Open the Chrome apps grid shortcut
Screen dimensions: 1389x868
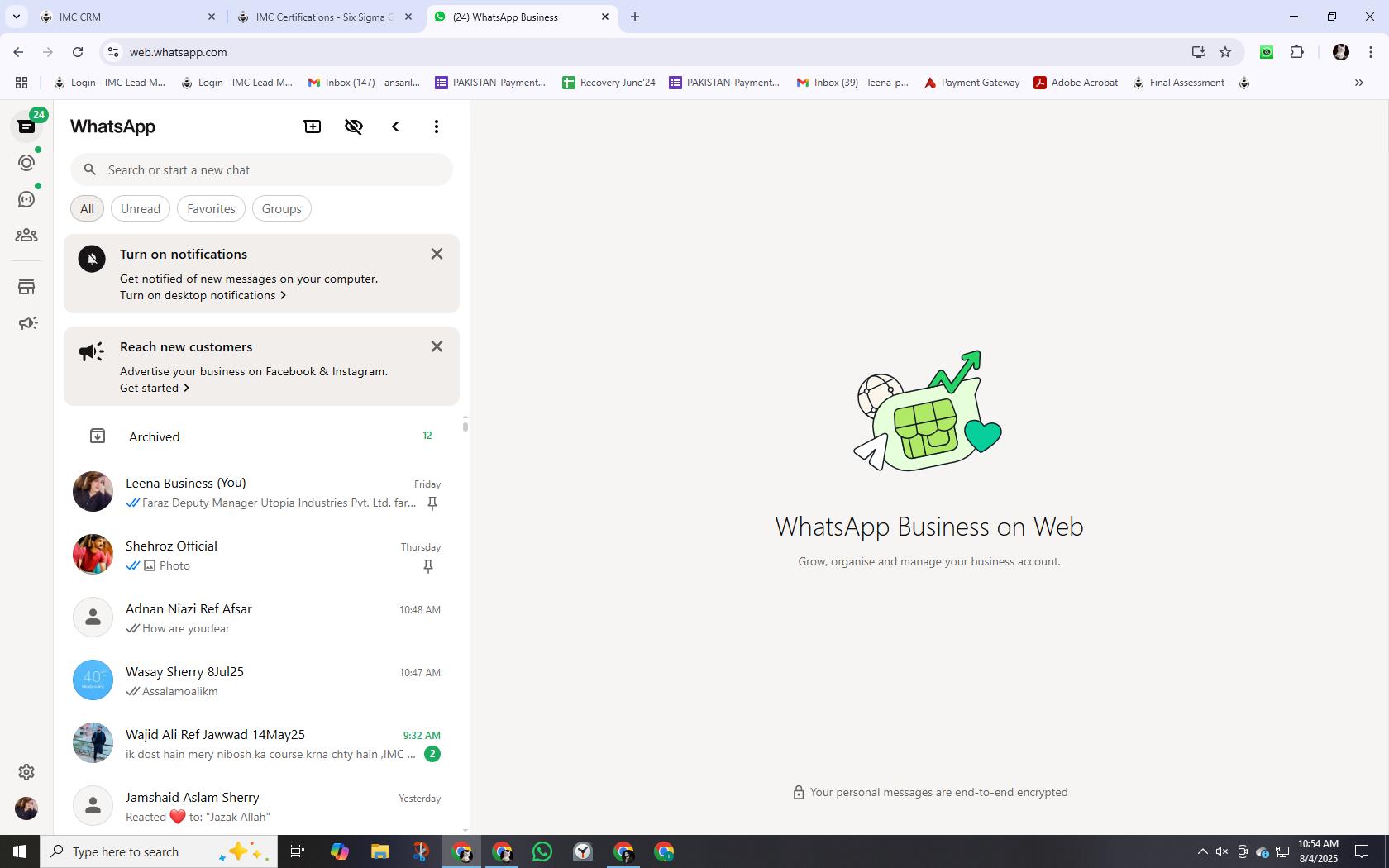click(21, 83)
